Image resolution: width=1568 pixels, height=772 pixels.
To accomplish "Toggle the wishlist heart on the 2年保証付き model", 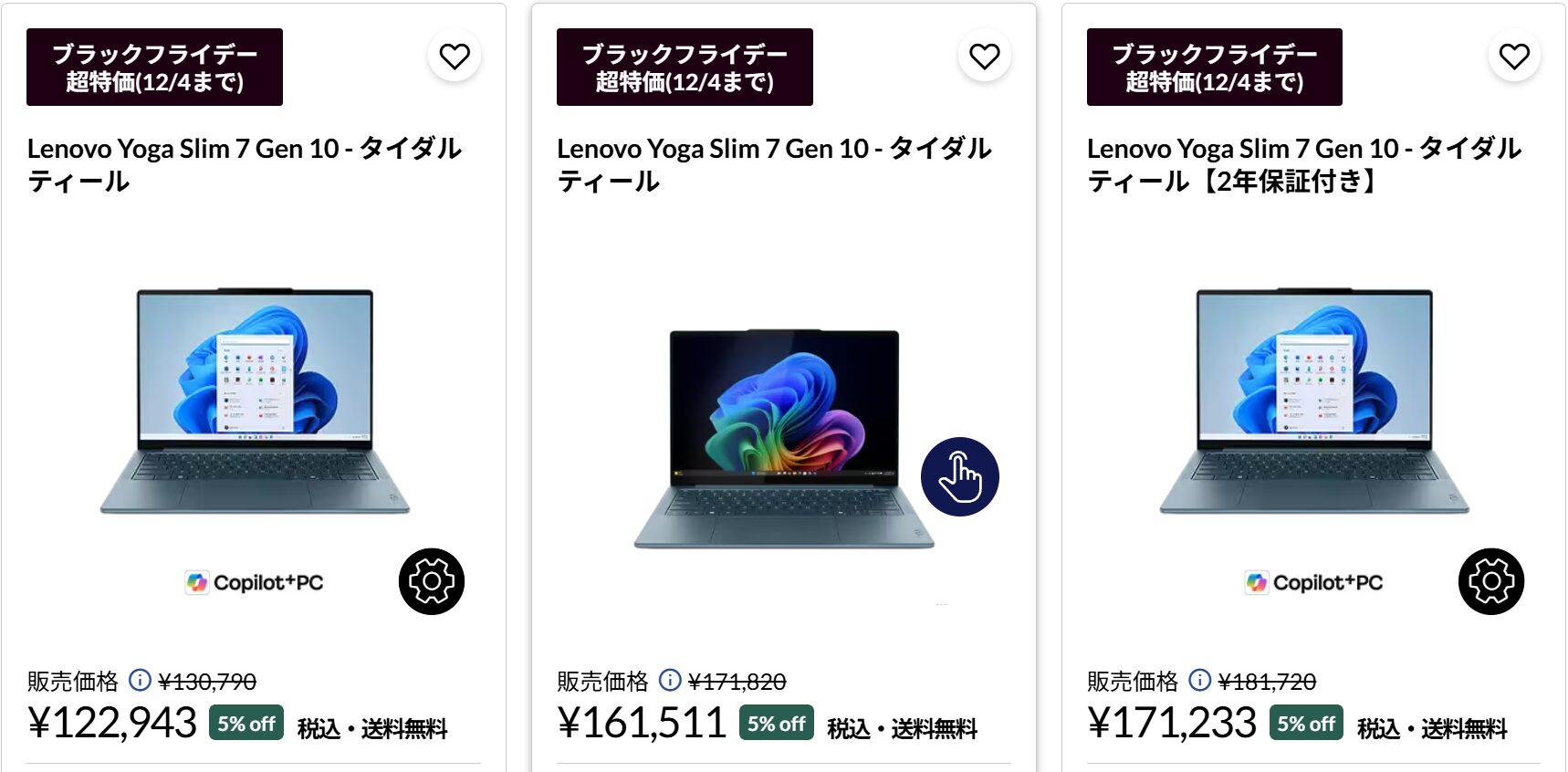I will 1513,56.
